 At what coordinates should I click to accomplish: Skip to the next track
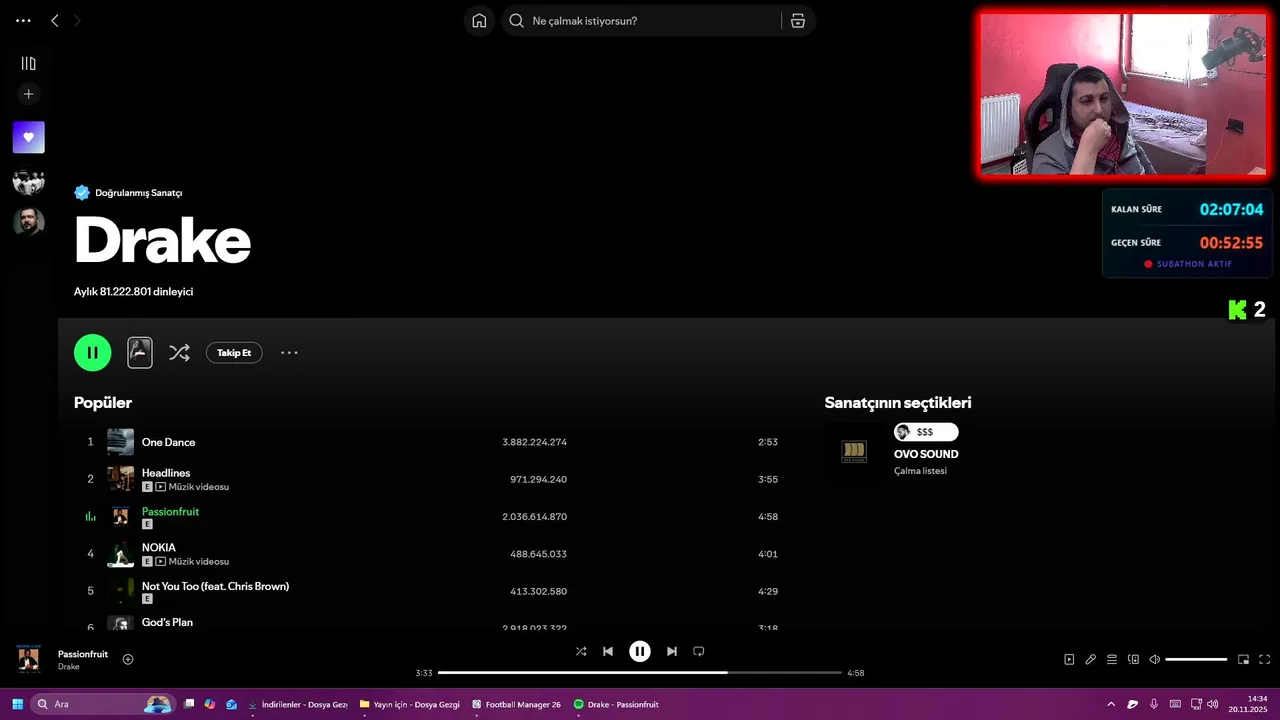pos(672,651)
